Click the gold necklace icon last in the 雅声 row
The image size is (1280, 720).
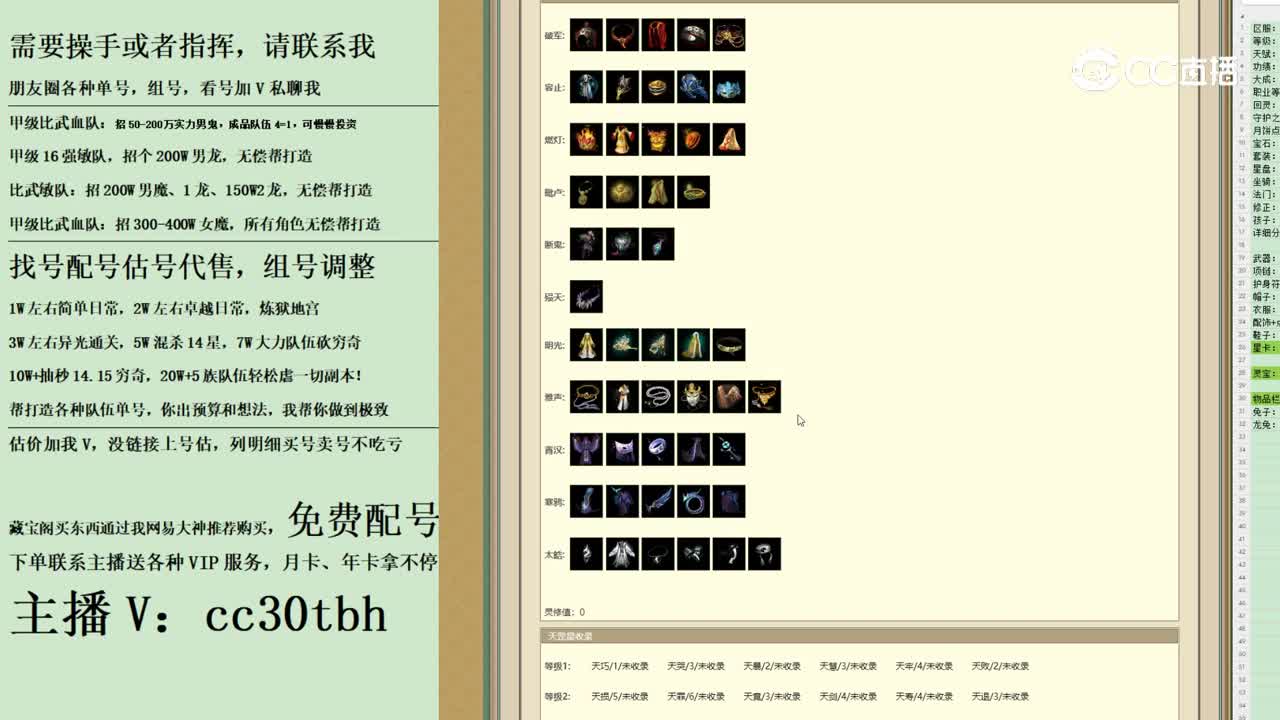pos(765,396)
